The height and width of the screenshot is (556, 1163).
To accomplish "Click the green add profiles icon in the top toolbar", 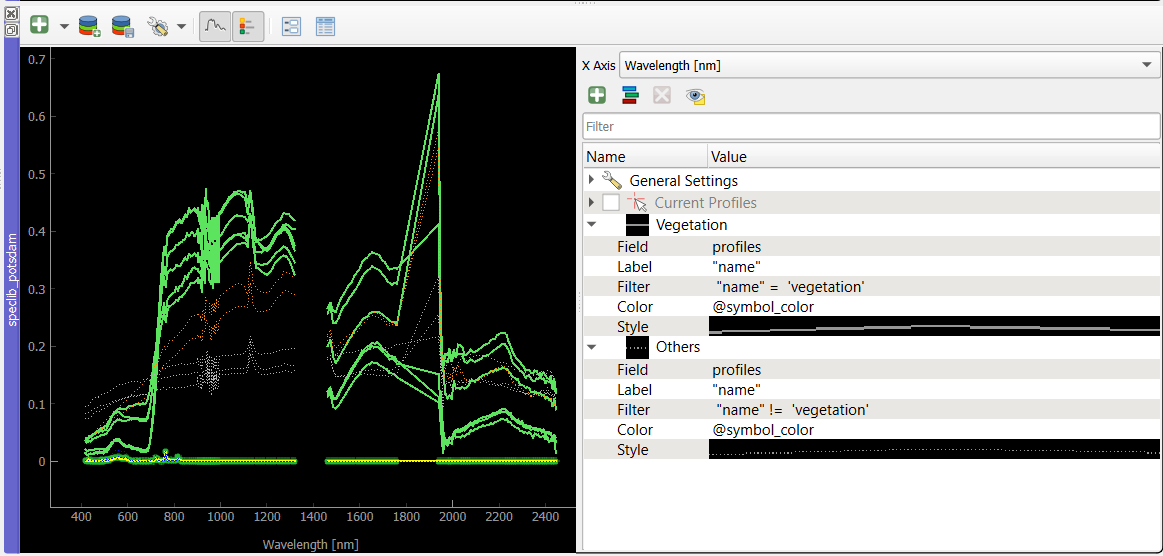I will [39, 26].
